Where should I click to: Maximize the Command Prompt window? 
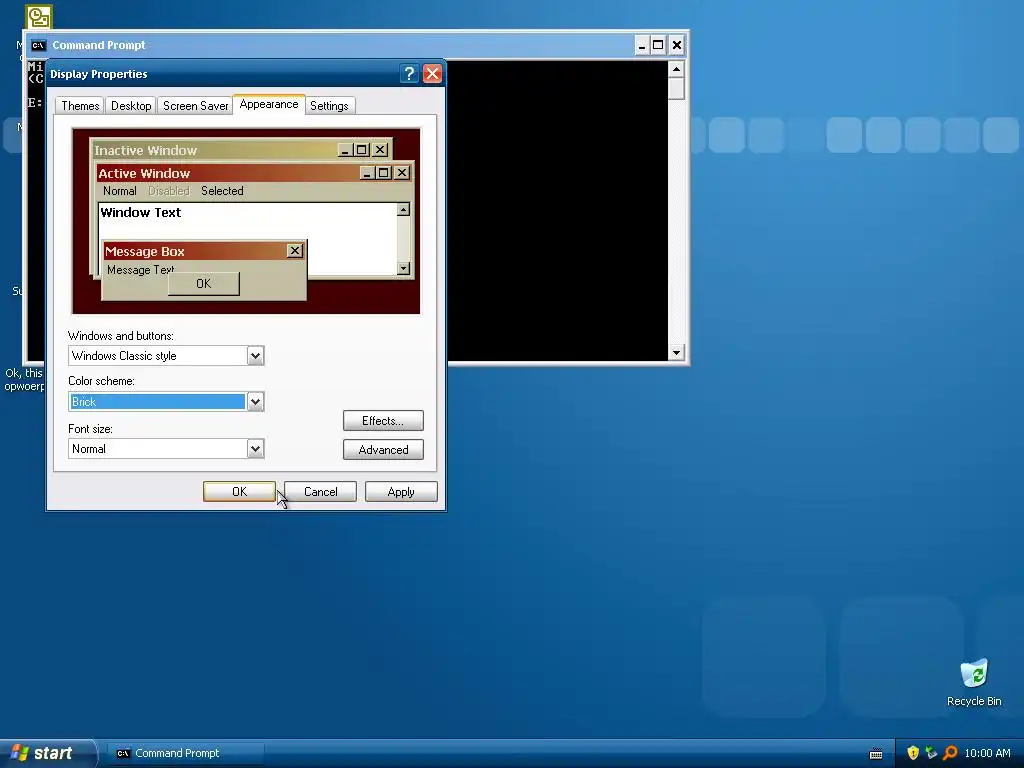click(658, 45)
